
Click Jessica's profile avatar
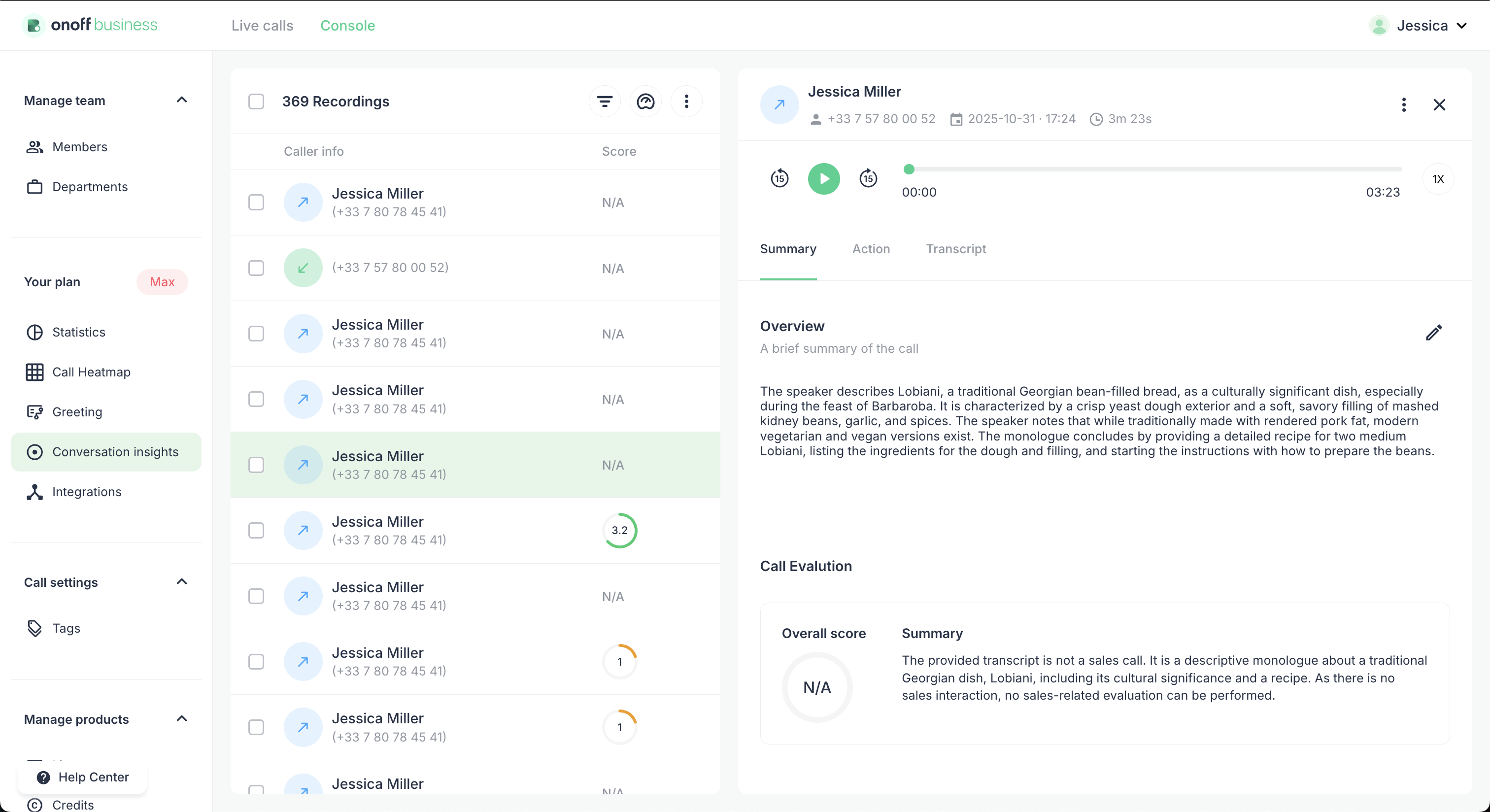pos(1378,26)
